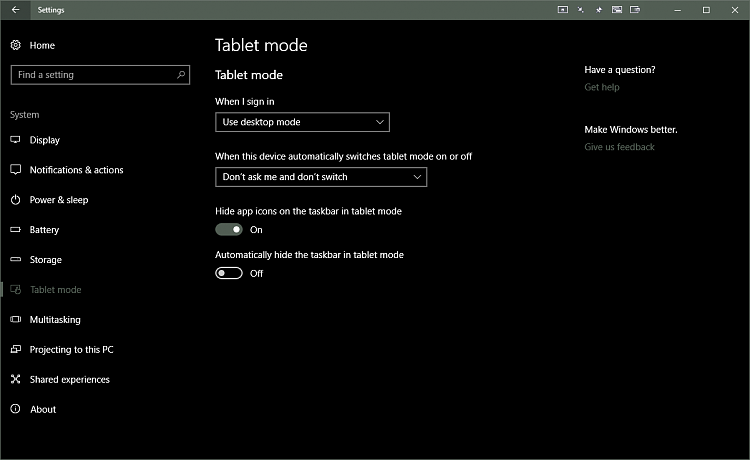
Task: Click the Notifications & actions icon
Action: click(16, 170)
